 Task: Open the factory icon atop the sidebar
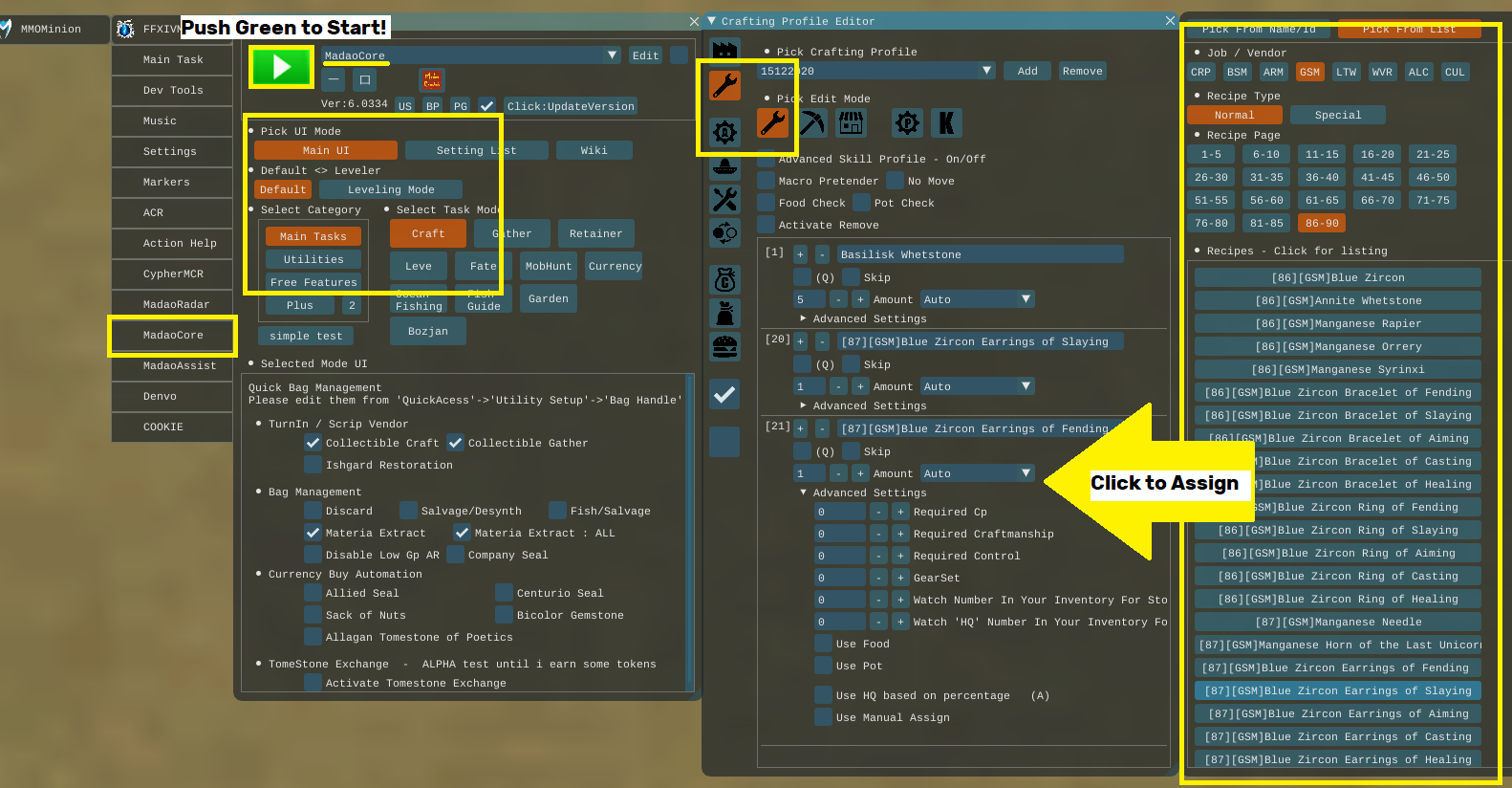click(x=724, y=48)
